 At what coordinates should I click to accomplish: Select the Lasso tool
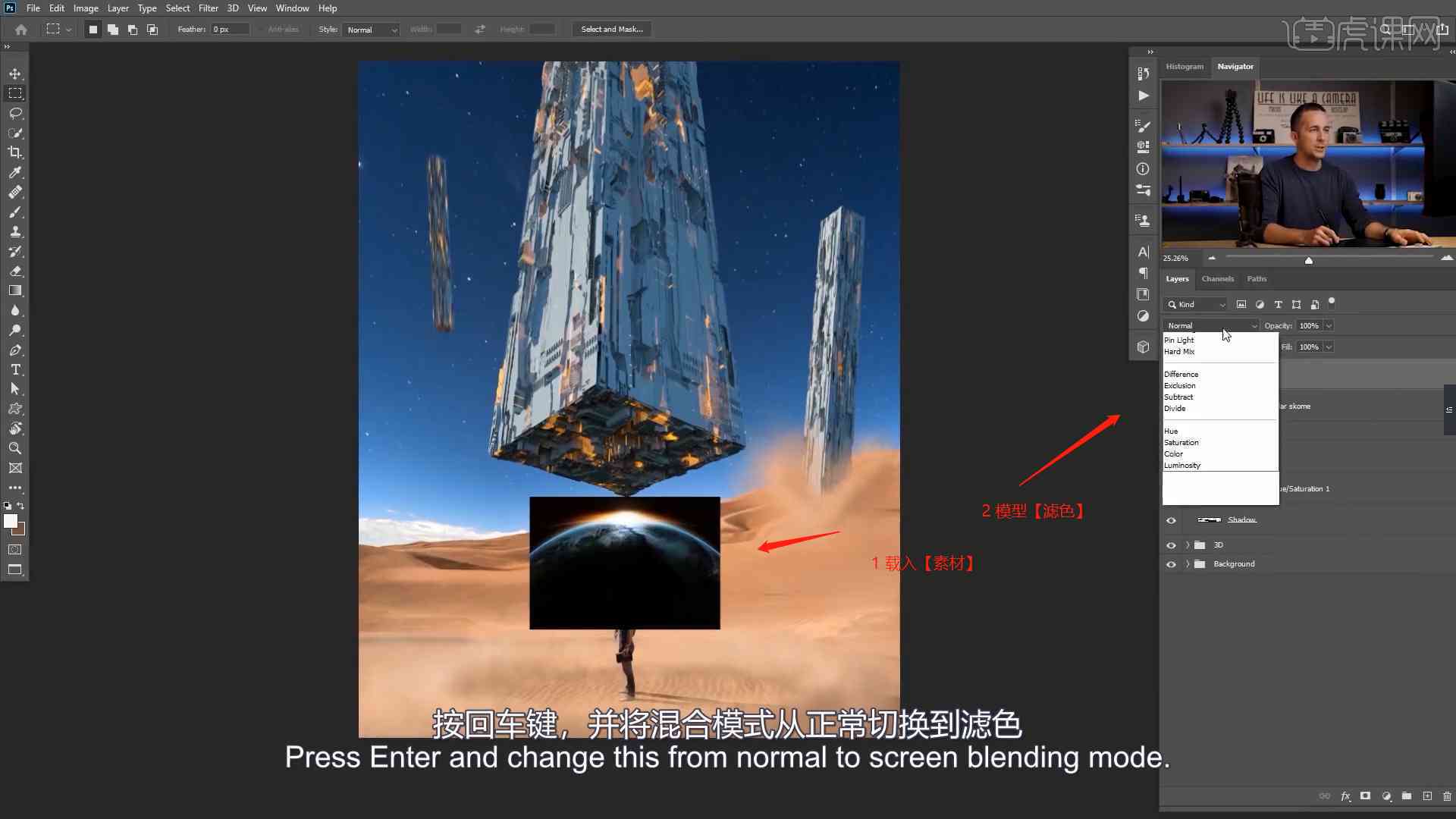[15, 113]
